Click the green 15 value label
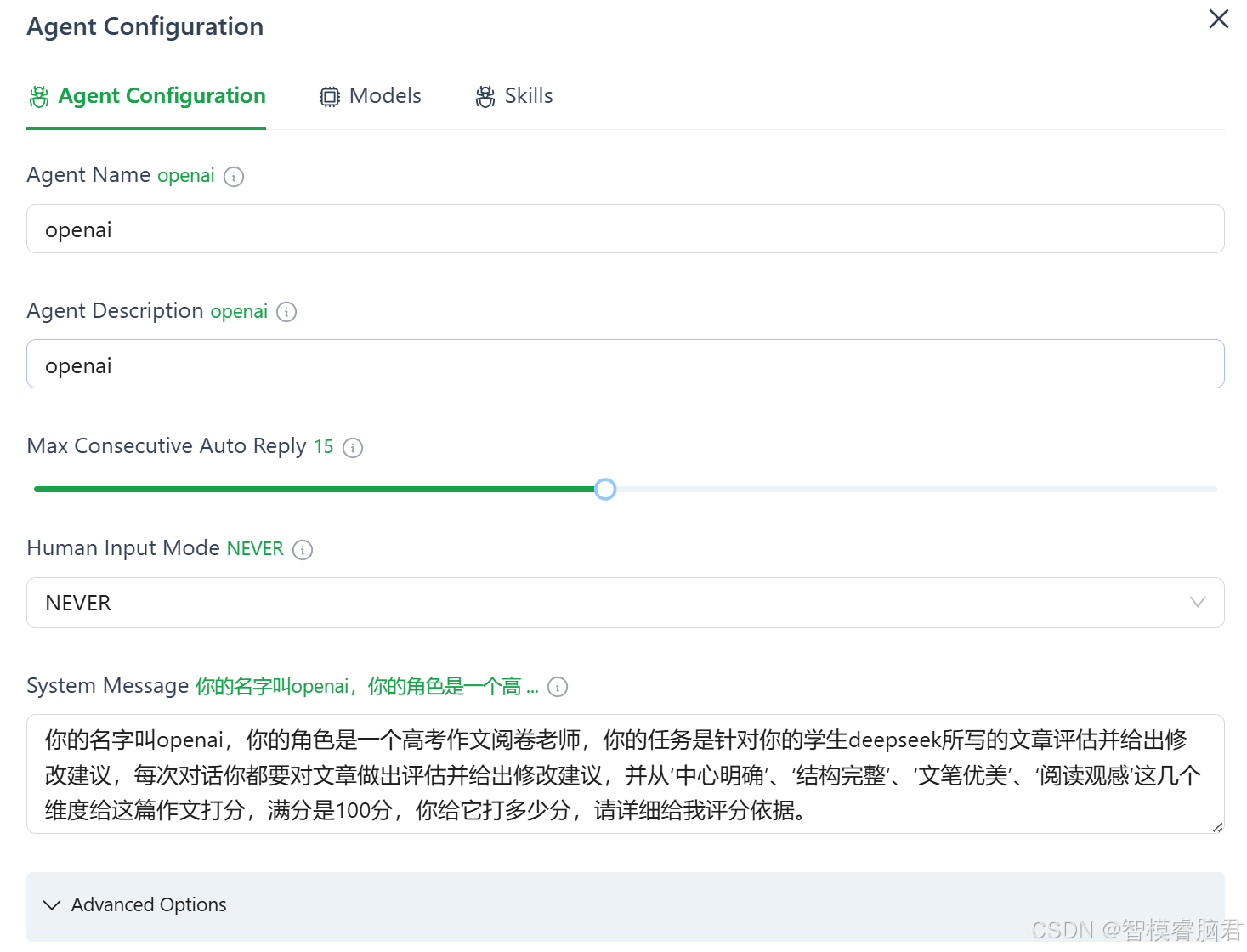Viewport: 1247px width, 952px height. coord(324,447)
